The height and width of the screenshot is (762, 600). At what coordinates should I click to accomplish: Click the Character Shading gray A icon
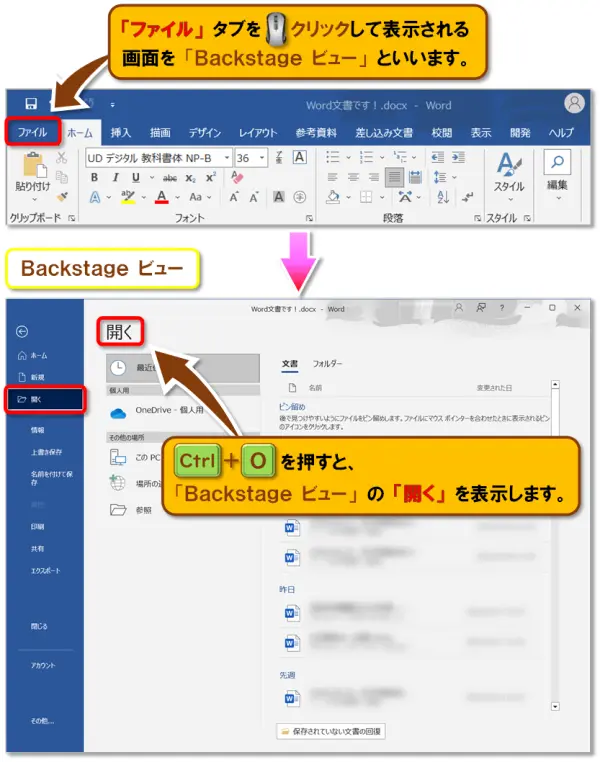(279, 197)
